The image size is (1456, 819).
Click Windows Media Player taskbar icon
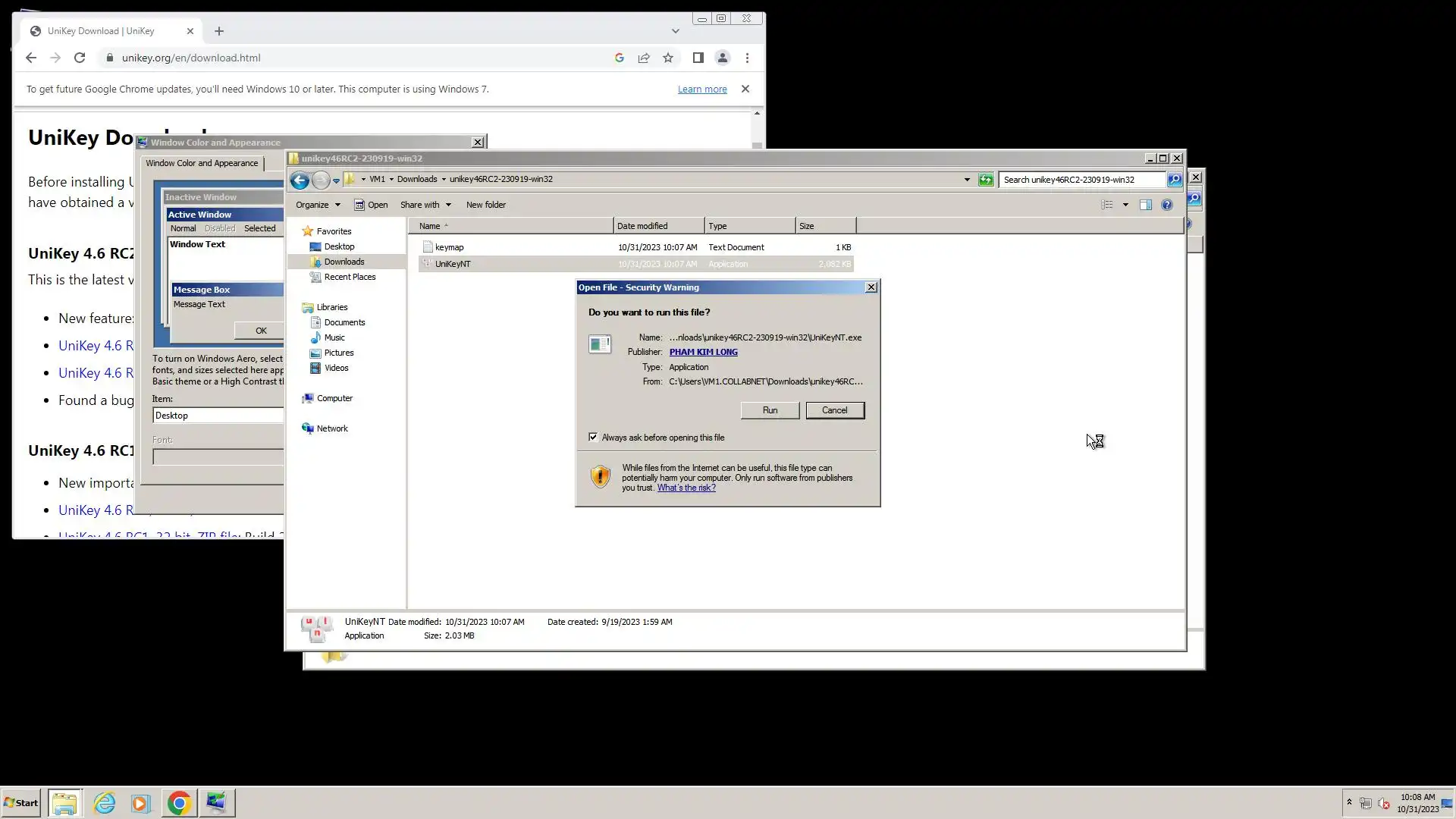[140, 803]
